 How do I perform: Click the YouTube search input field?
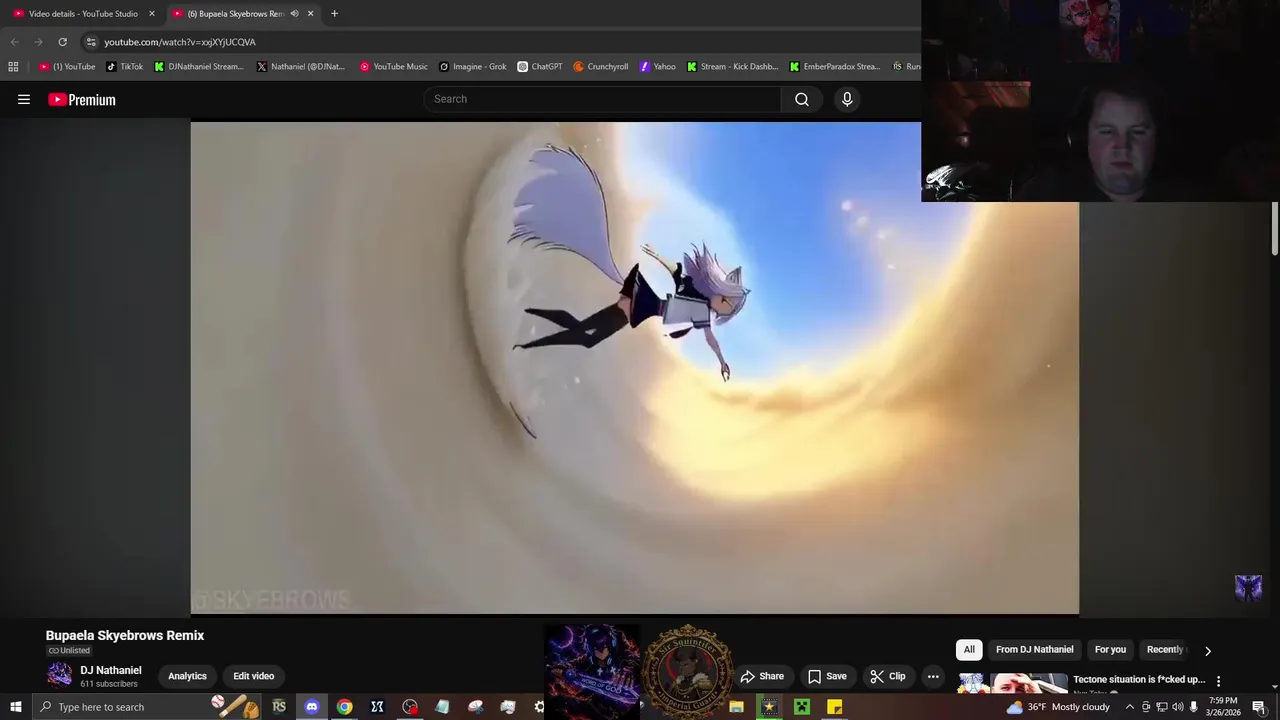602,99
